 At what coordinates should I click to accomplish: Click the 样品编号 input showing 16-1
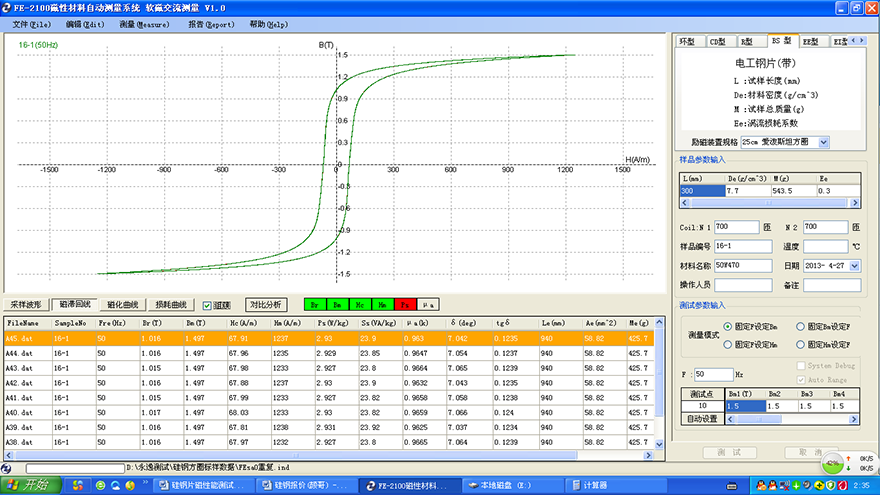742,246
